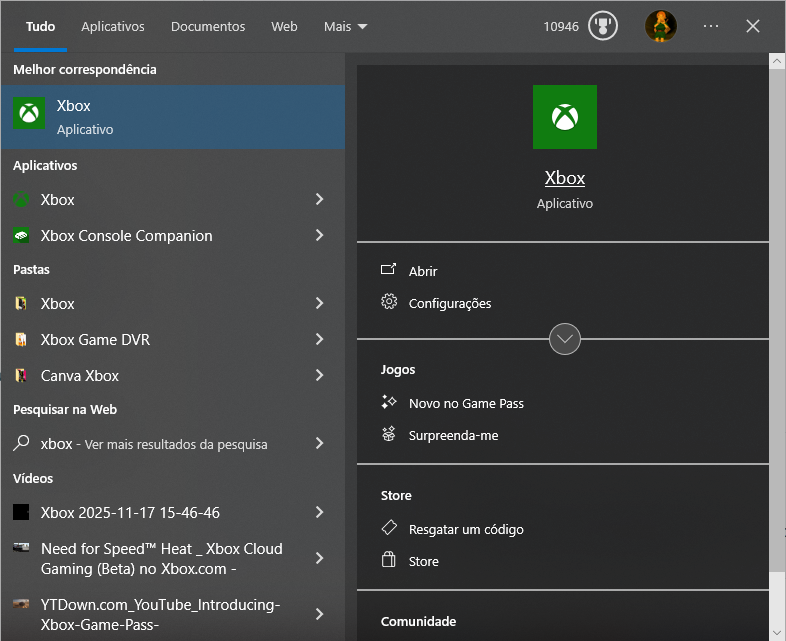
Task: Open the user profile avatar
Action: pyautogui.click(x=660, y=26)
